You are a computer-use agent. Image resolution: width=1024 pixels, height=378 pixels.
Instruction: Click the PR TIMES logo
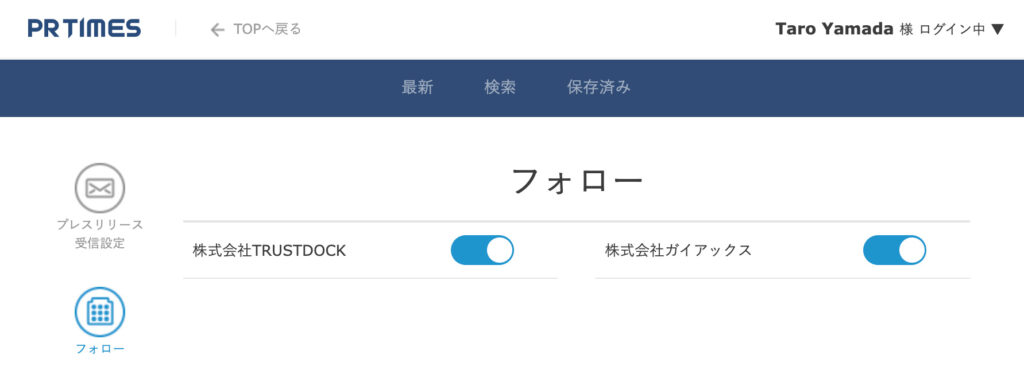point(84,29)
